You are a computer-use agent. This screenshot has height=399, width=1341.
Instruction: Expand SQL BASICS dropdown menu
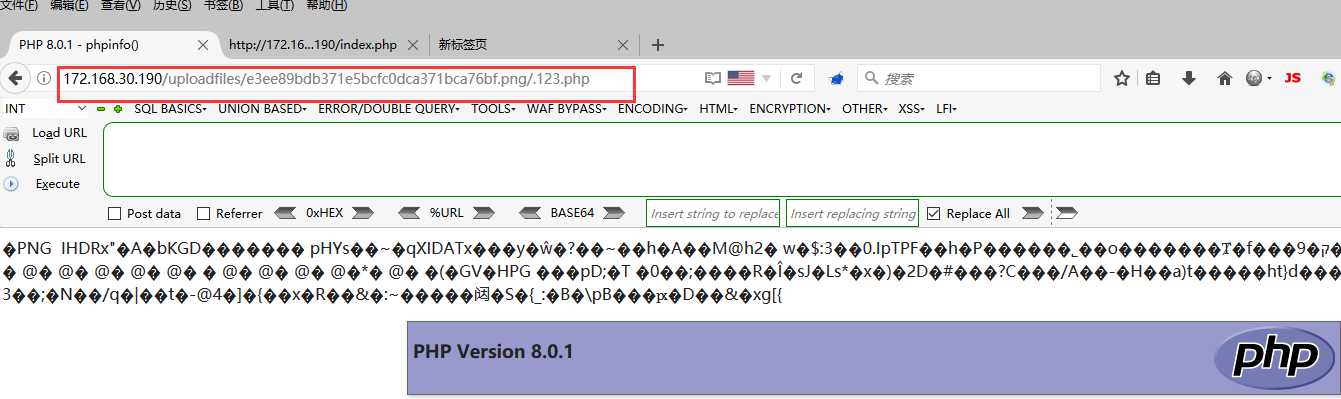click(170, 108)
